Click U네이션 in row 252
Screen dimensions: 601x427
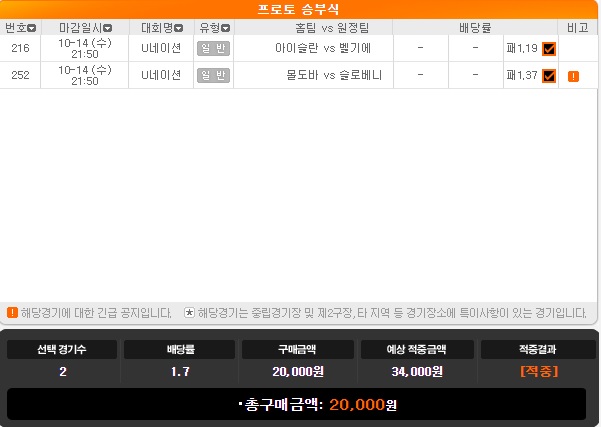tap(161, 75)
